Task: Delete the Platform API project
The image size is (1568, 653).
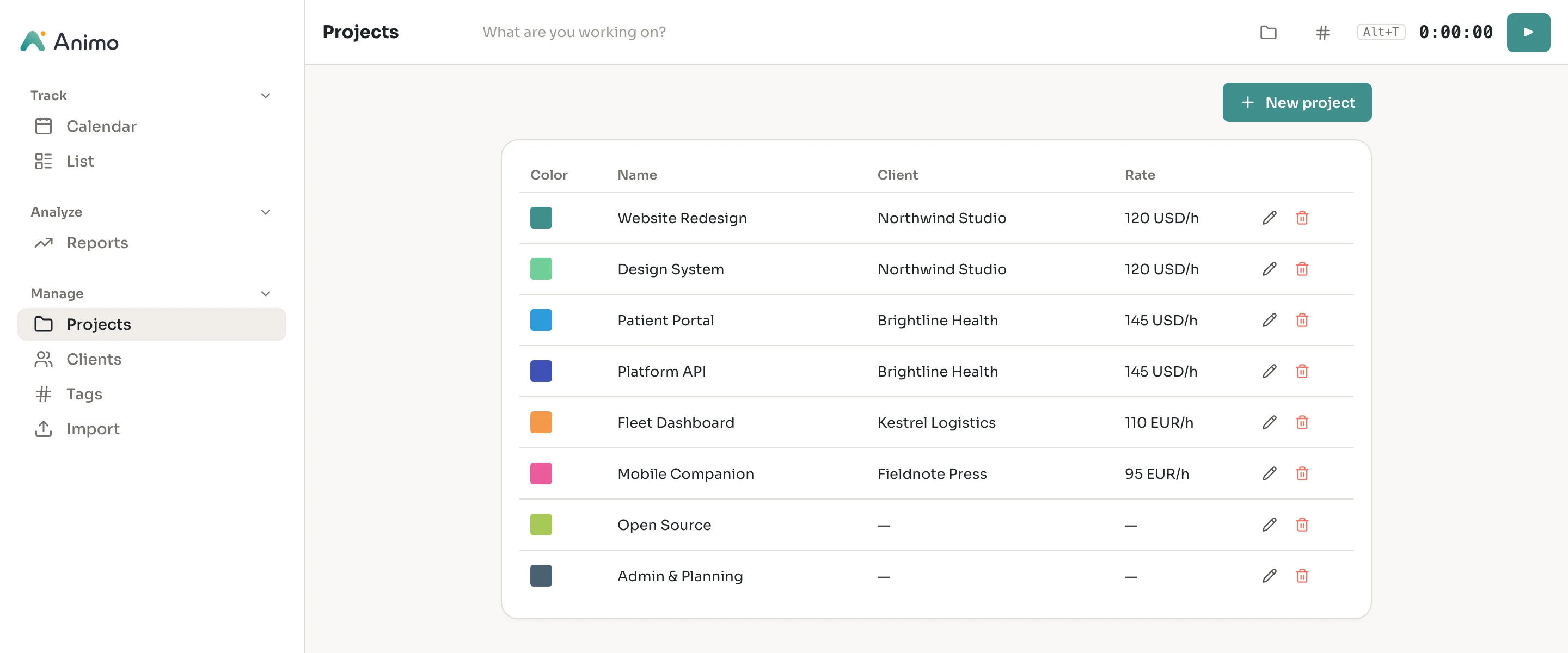Action: [1302, 371]
